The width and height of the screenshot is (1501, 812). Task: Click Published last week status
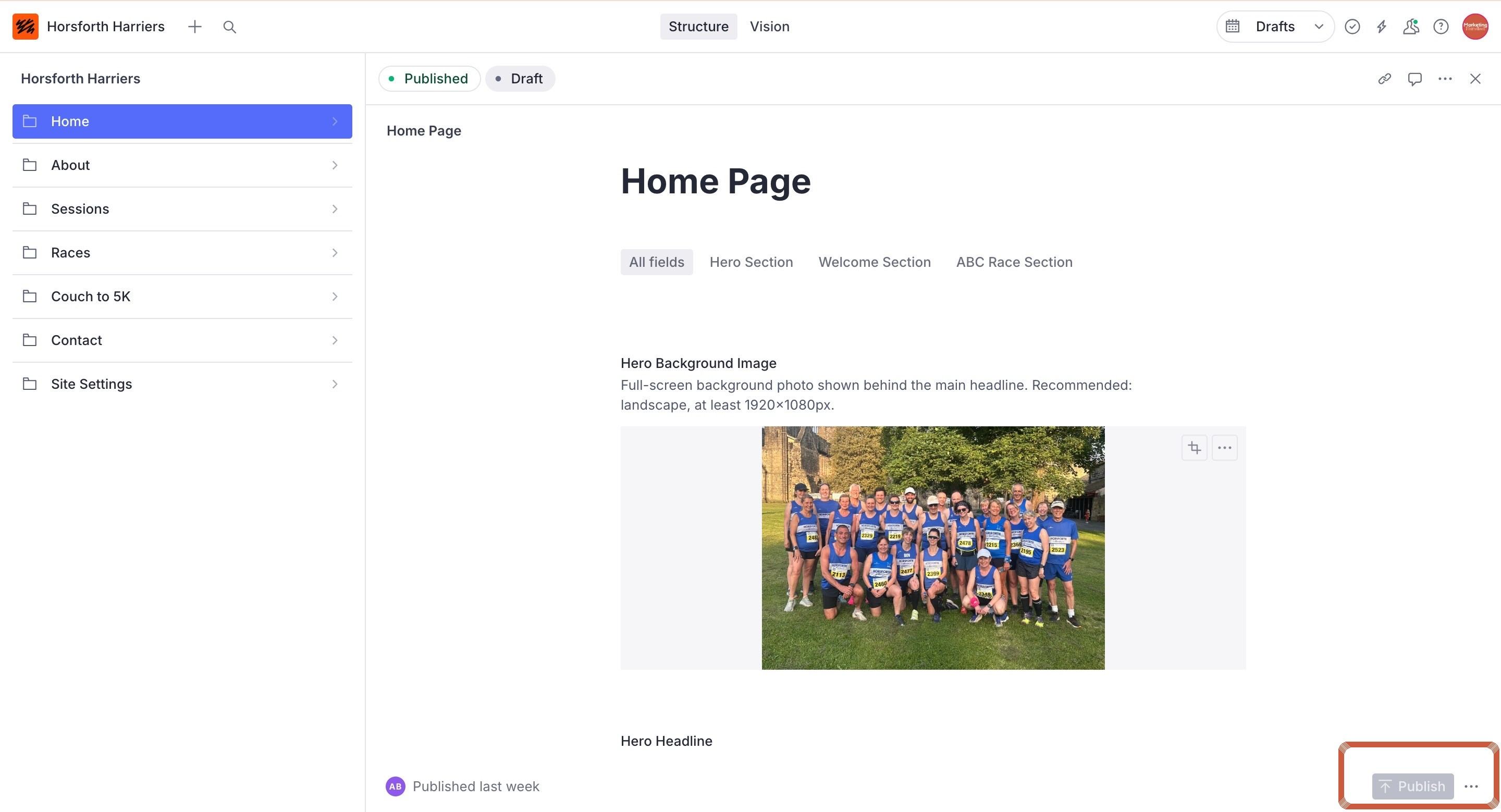click(475, 786)
